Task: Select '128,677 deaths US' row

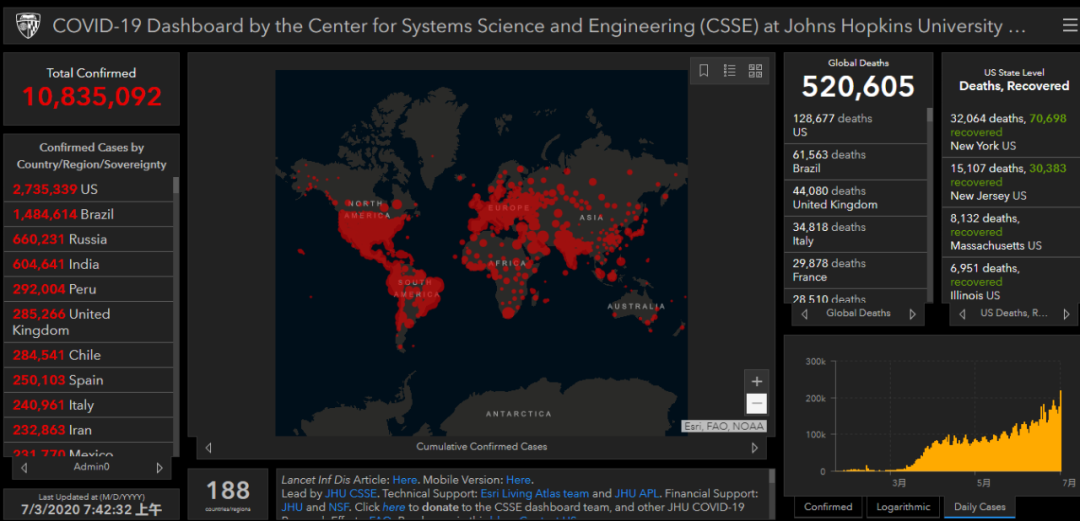Action: [855, 125]
